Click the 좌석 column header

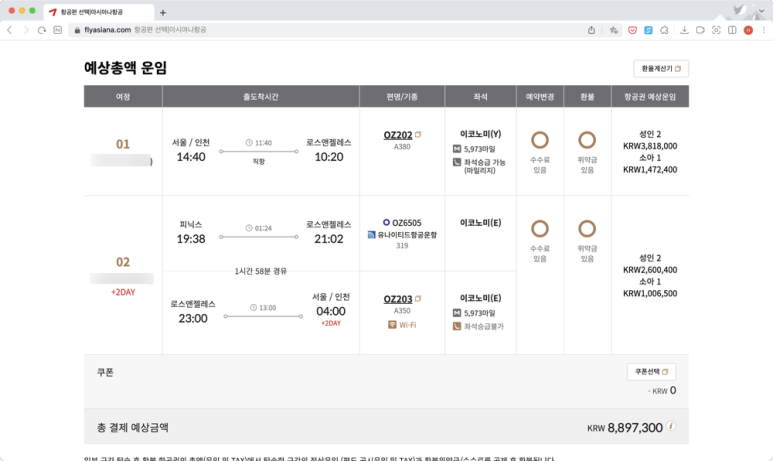[x=481, y=97]
